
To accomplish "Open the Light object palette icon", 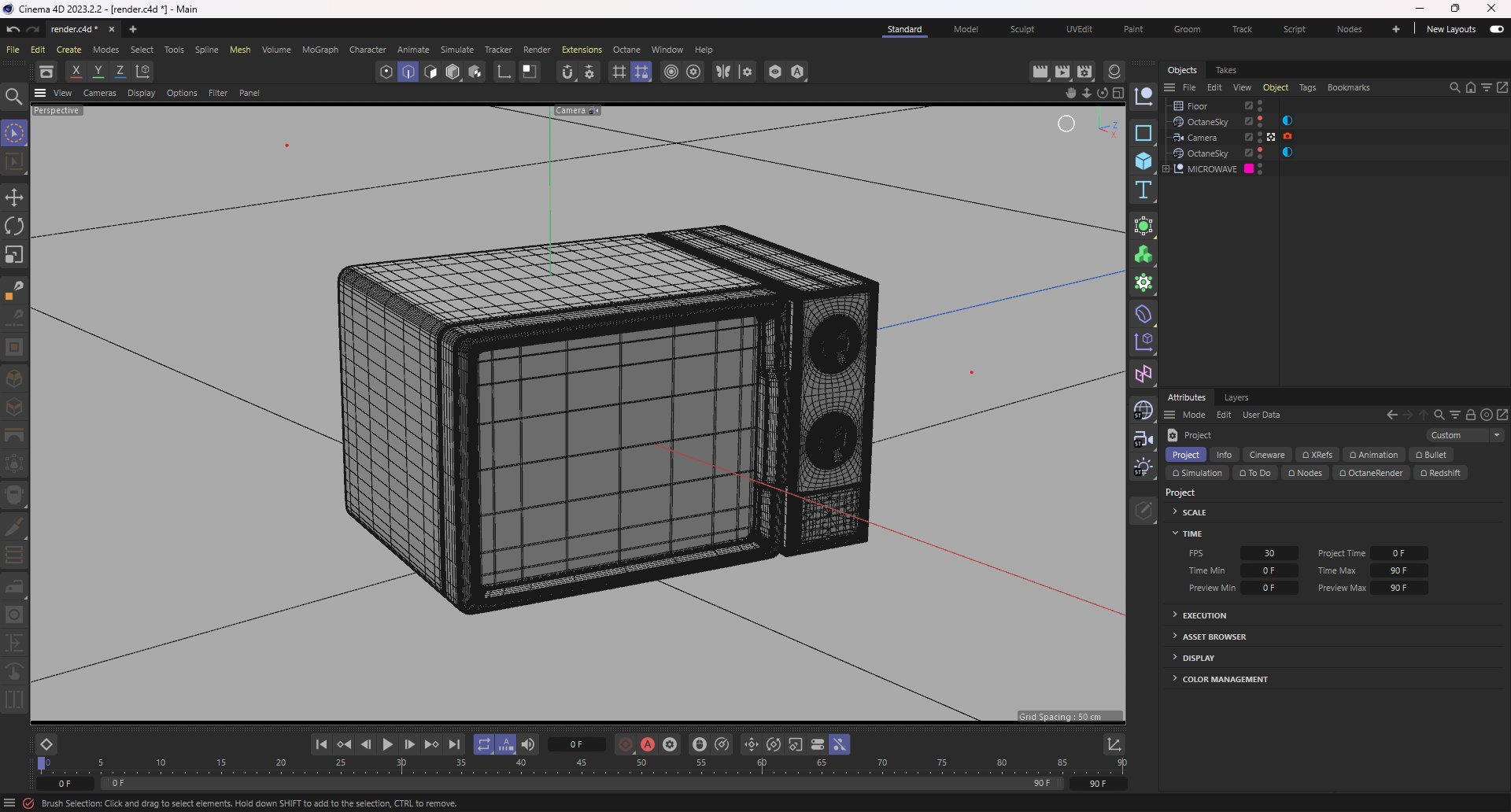I will pos(1143,467).
